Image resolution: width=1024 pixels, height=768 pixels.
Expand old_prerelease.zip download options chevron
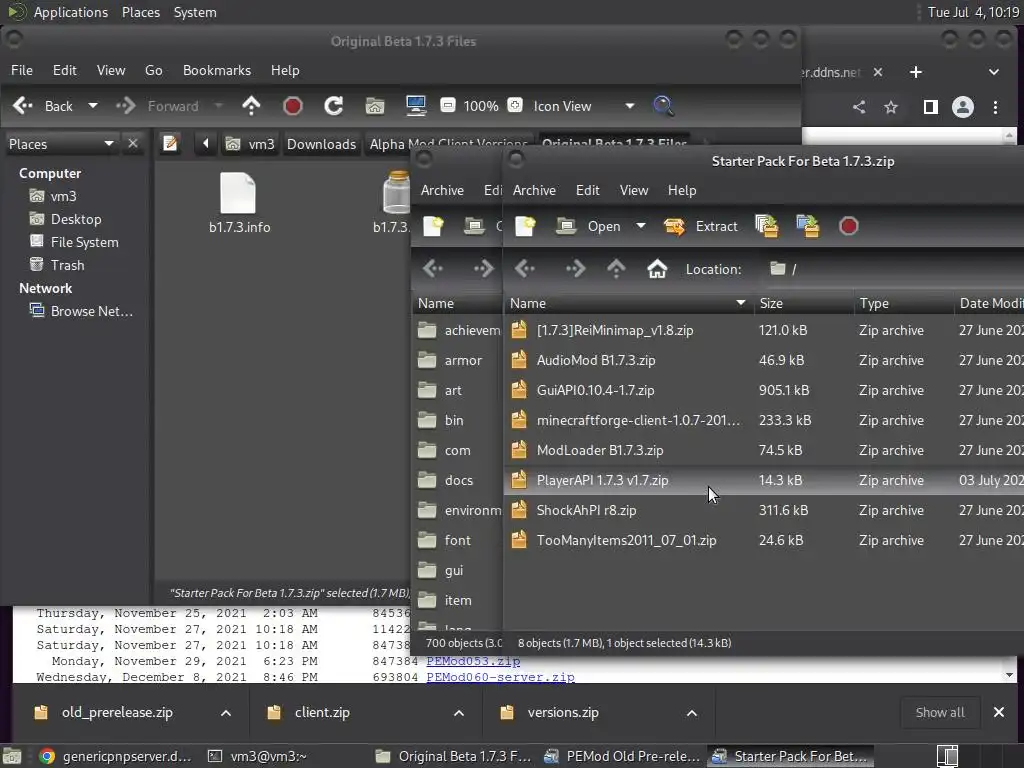click(x=226, y=713)
